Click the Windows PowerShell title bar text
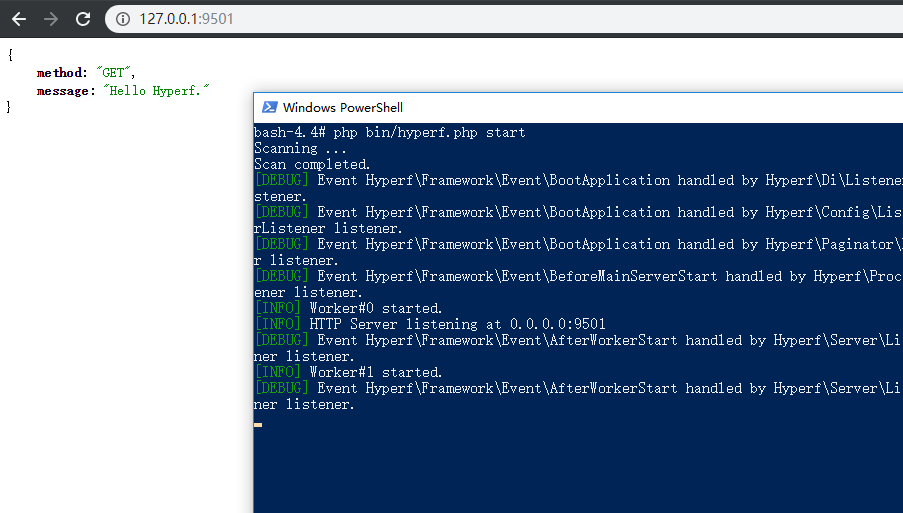The image size is (903, 513). [343, 107]
